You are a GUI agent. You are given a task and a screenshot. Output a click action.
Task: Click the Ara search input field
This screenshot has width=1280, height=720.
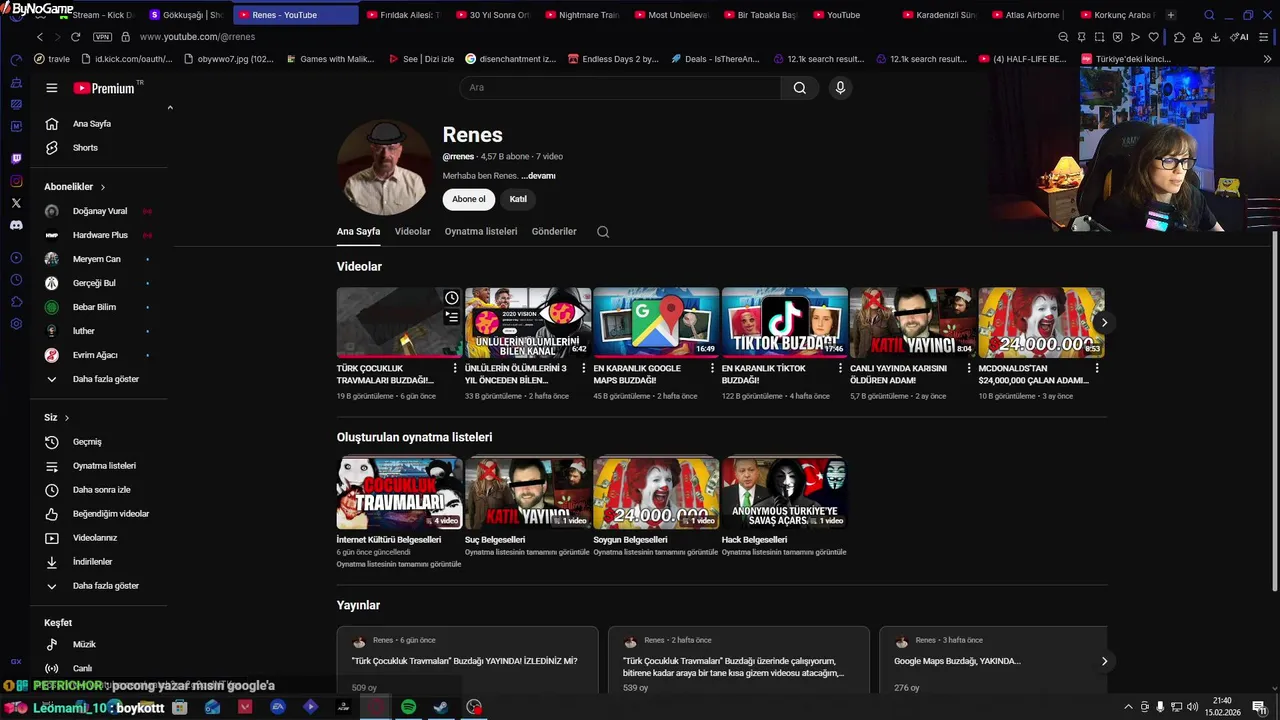620,88
